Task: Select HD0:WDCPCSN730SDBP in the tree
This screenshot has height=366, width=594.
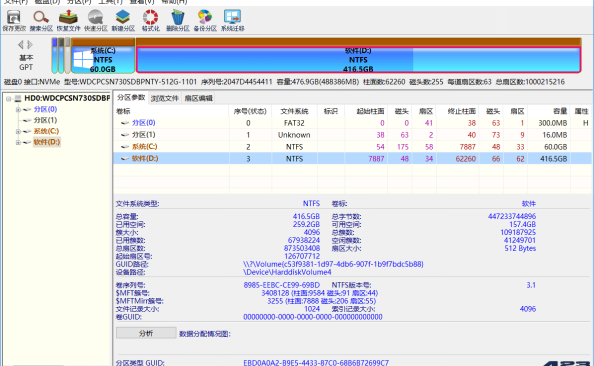Action: 67,98
